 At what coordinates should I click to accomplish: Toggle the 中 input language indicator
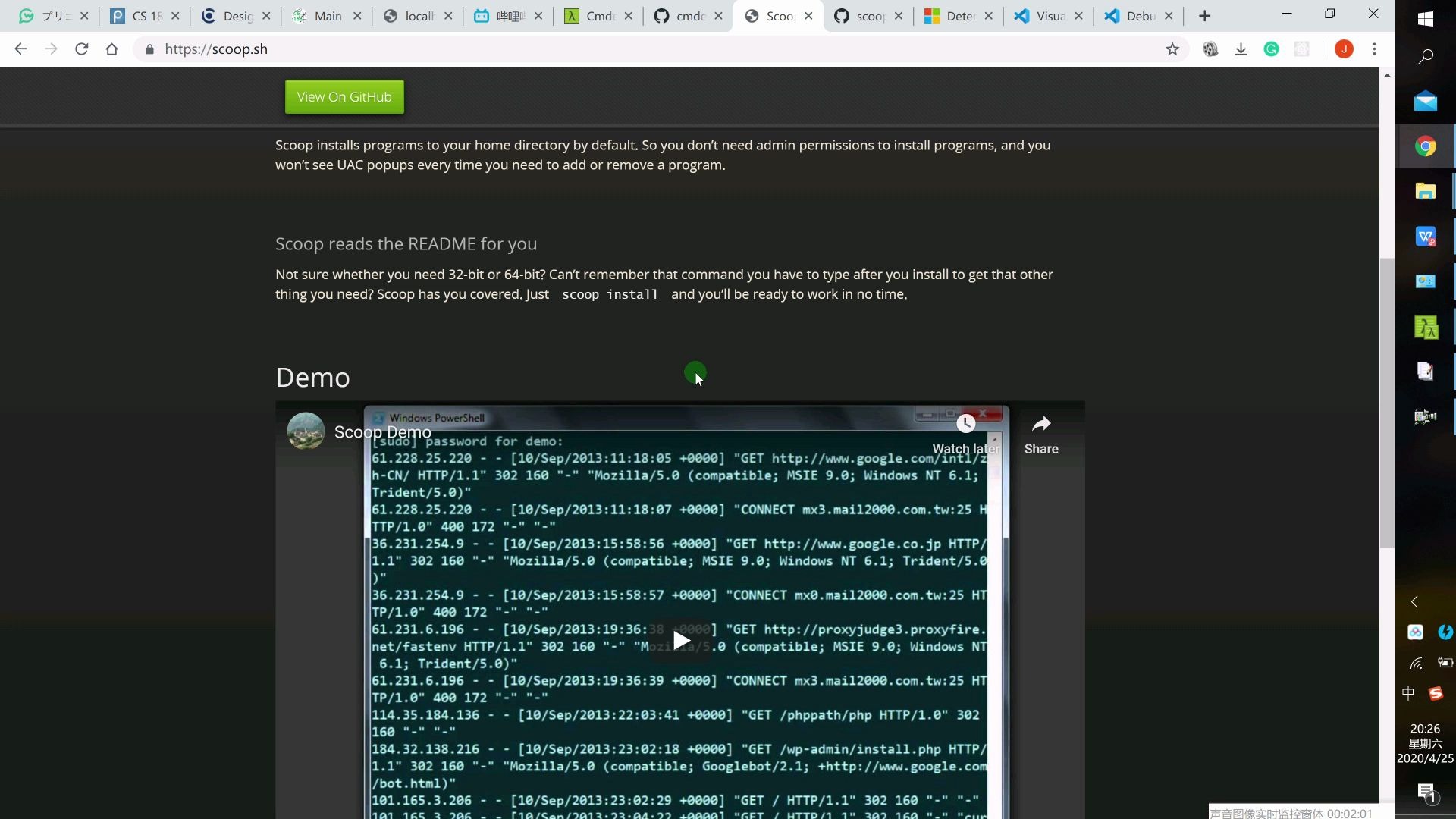[x=1408, y=693]
